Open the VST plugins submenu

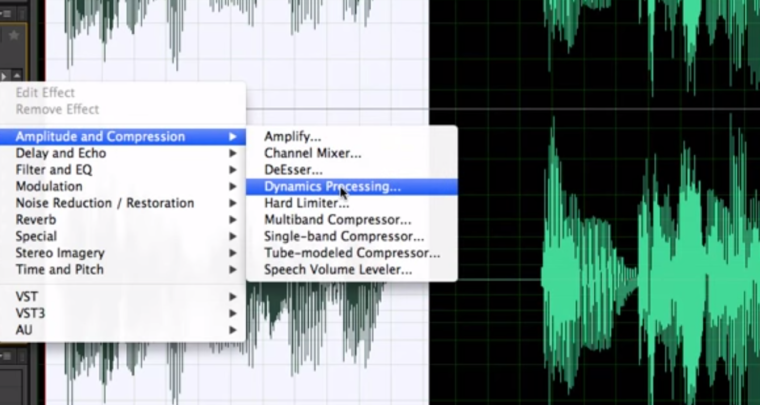click(27, 296)
